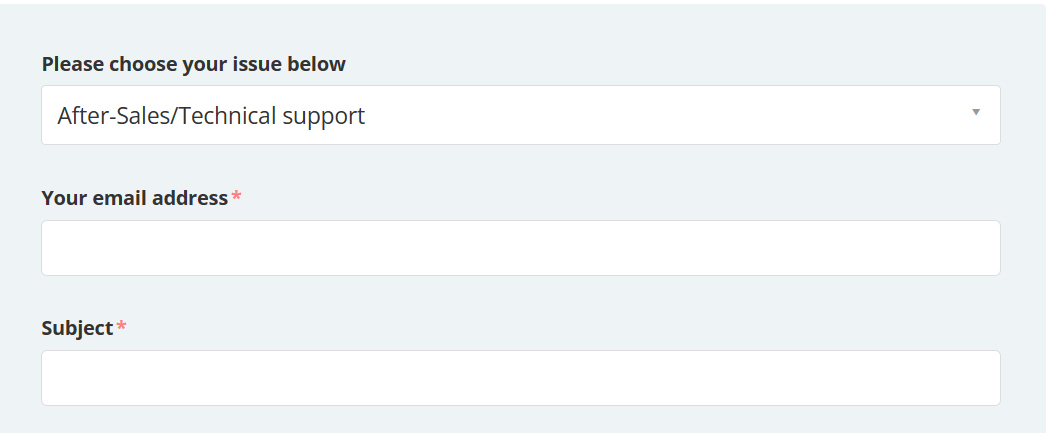Click the red required asterisk next to Subject
This screenshot has height=433, width=1051.
121,328
